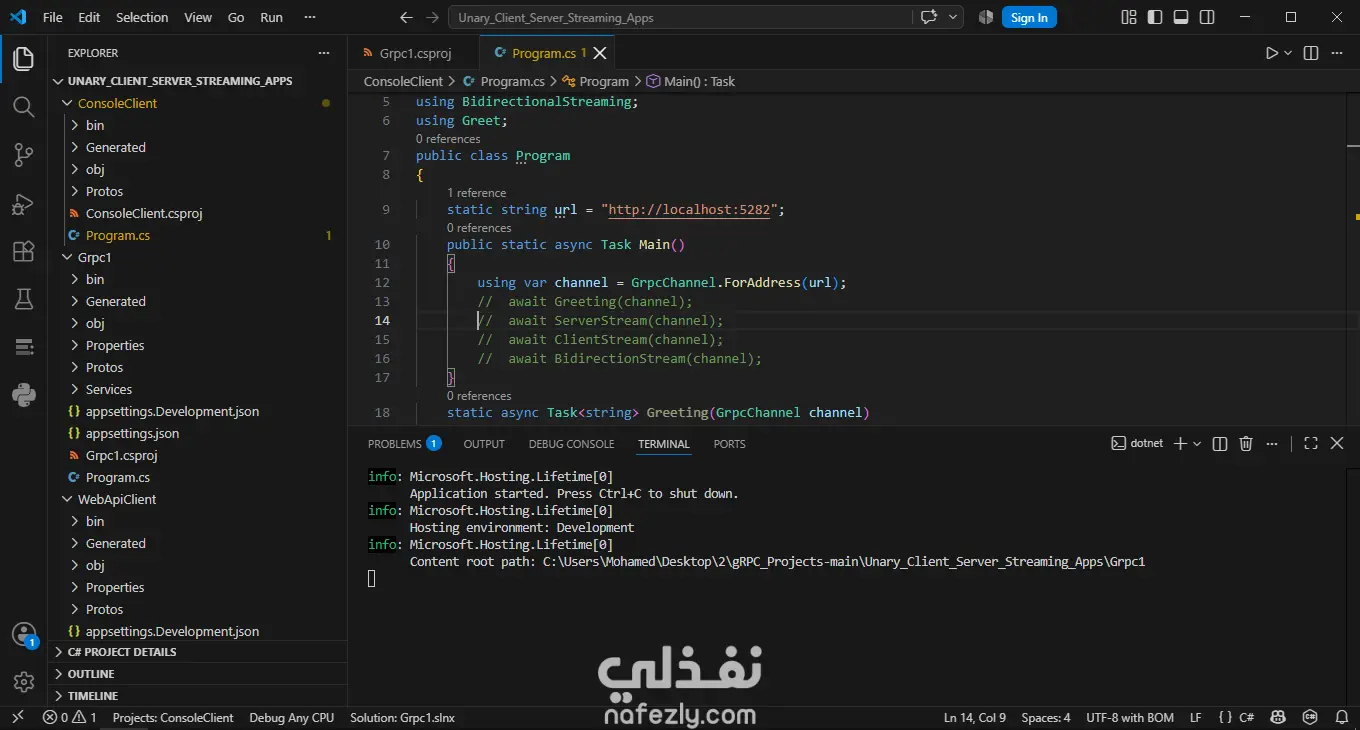This screenshot has width=1360, height=730.
Task: Open terminal panel ellipsis actions
Action: point(1270,443)
